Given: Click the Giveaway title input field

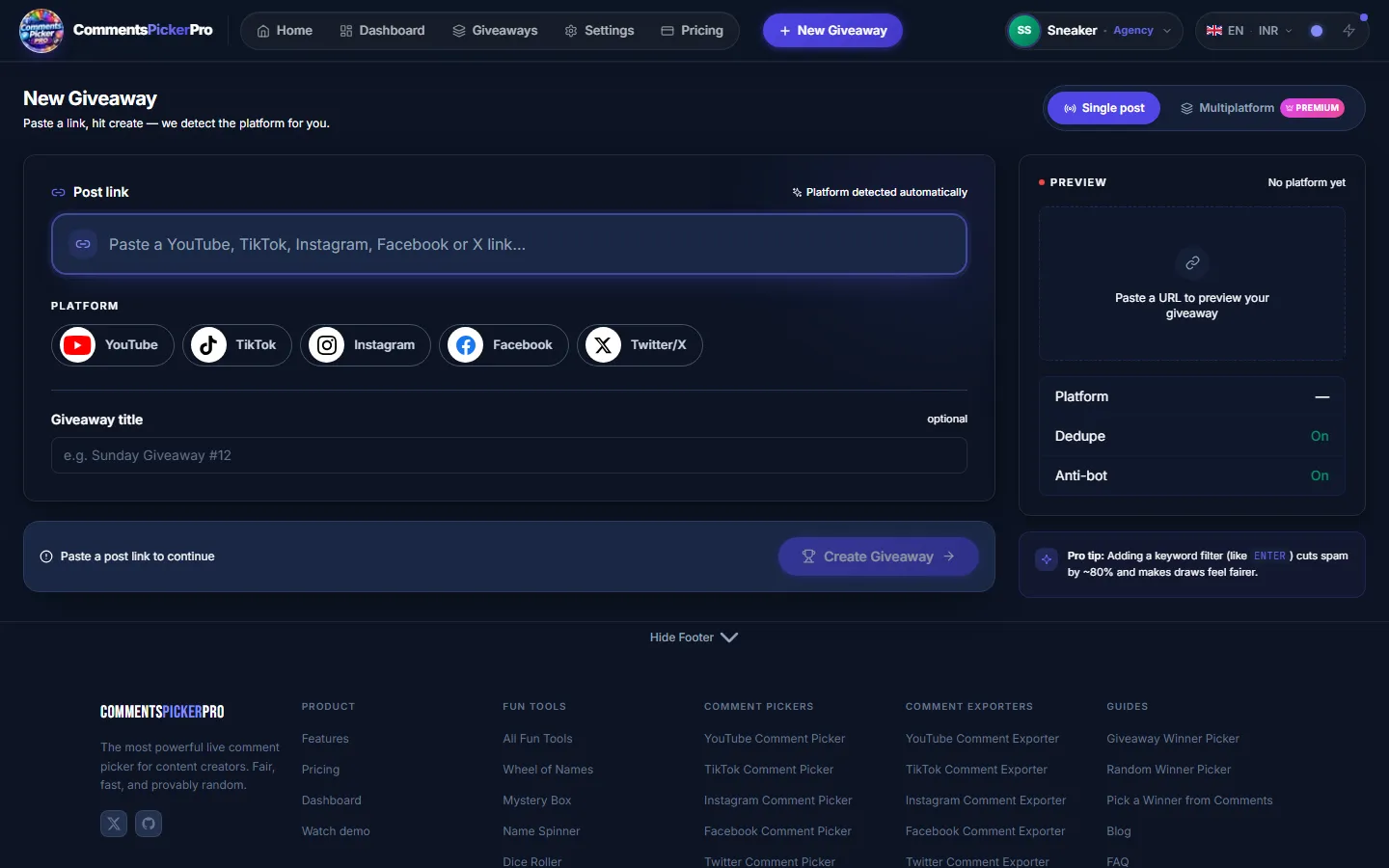Looking at the screenshot, I should pos(509,455).
